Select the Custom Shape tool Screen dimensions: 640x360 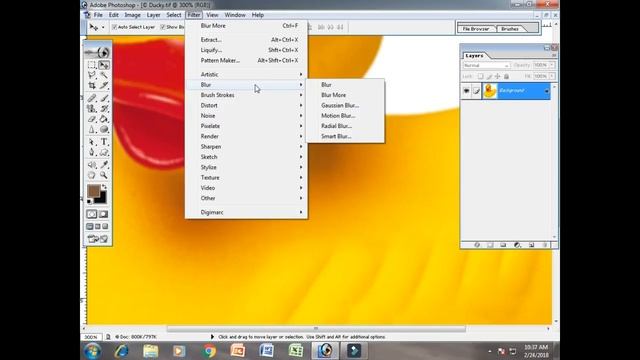tap(104, 152)
